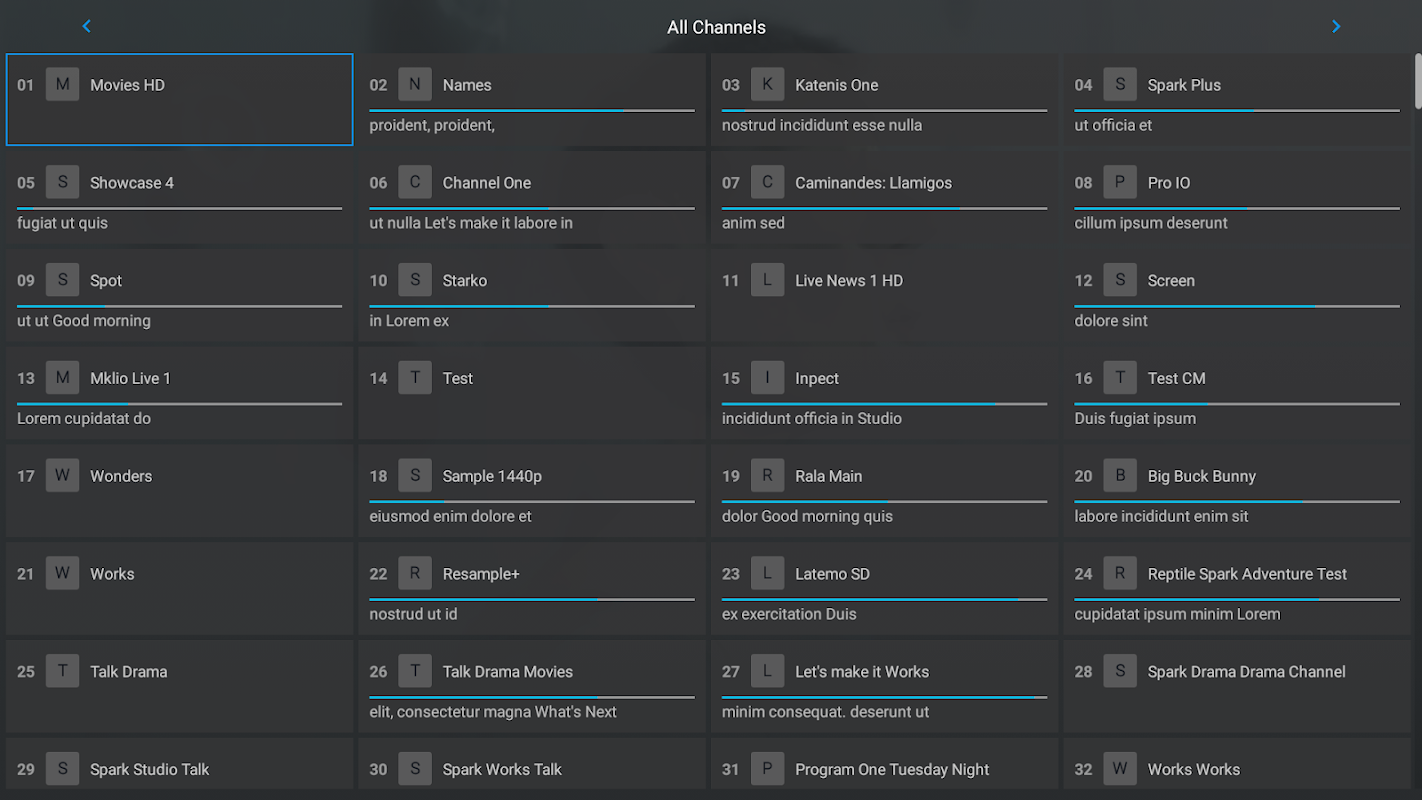Click the M logo icon of Movies HD
This screenshot has width=1422, height=800.
62,85
